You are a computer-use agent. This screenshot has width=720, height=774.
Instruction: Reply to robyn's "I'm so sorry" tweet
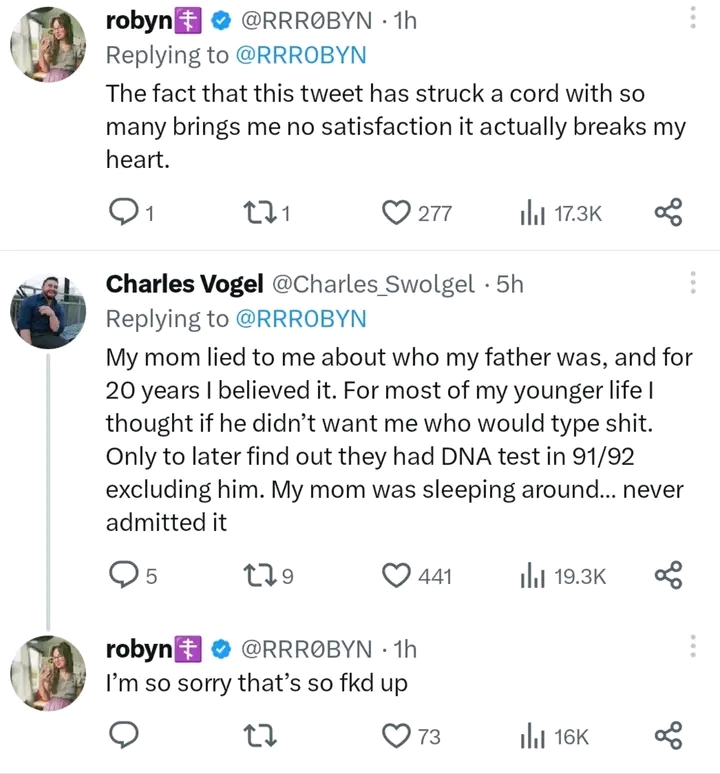122,737
